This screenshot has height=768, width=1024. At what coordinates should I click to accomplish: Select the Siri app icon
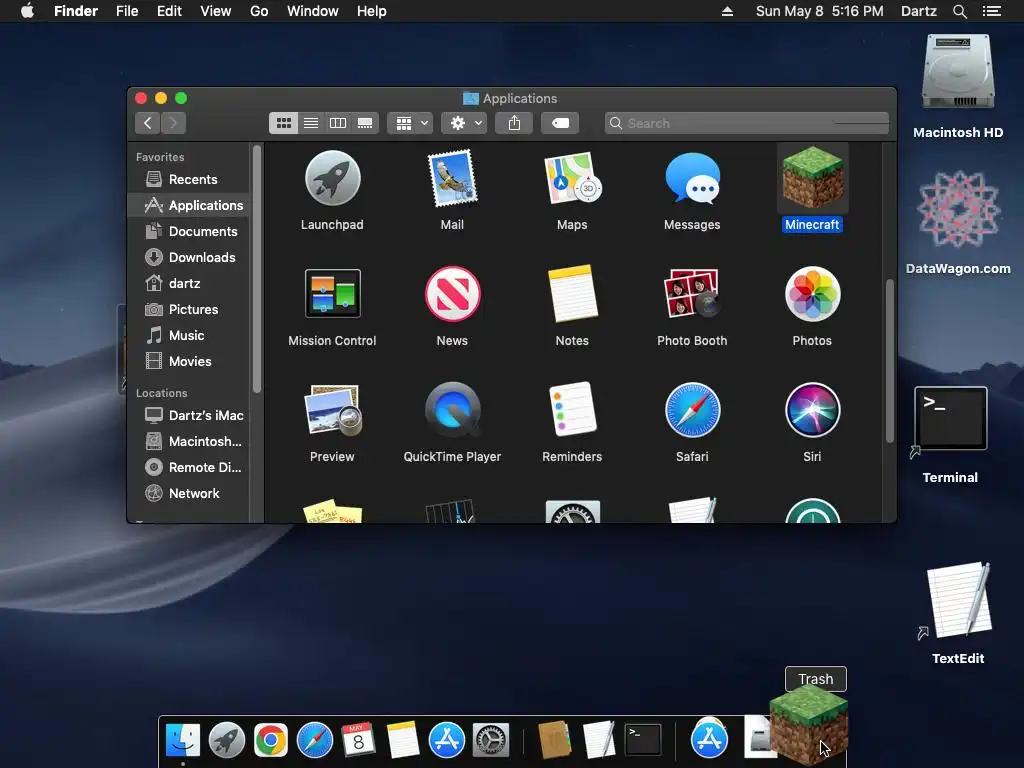click(x=812, y=410)
